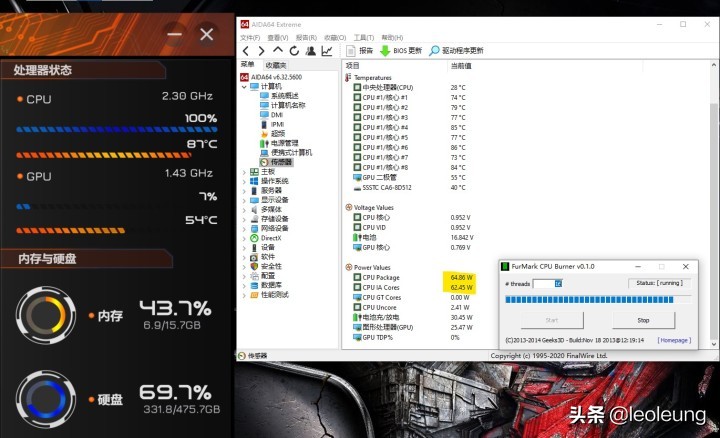This screenshot has width=720, height=438.
Task: Open the Homepage link in FurMark
Action: [x=674, y=340]
